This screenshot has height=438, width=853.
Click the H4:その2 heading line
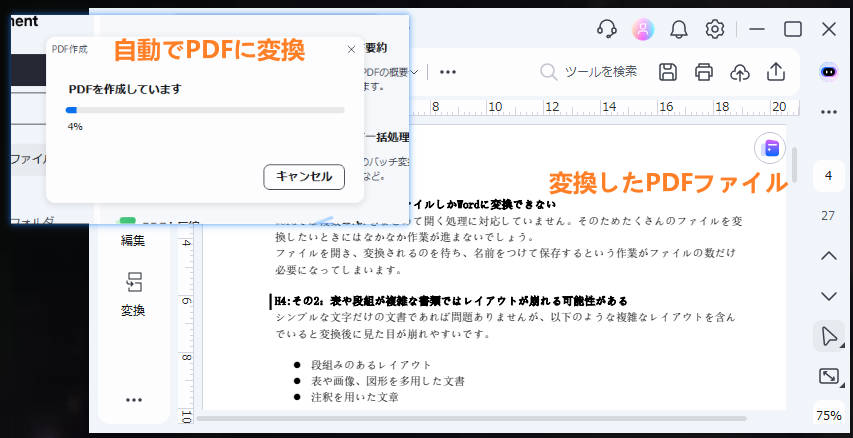[451, 301]
